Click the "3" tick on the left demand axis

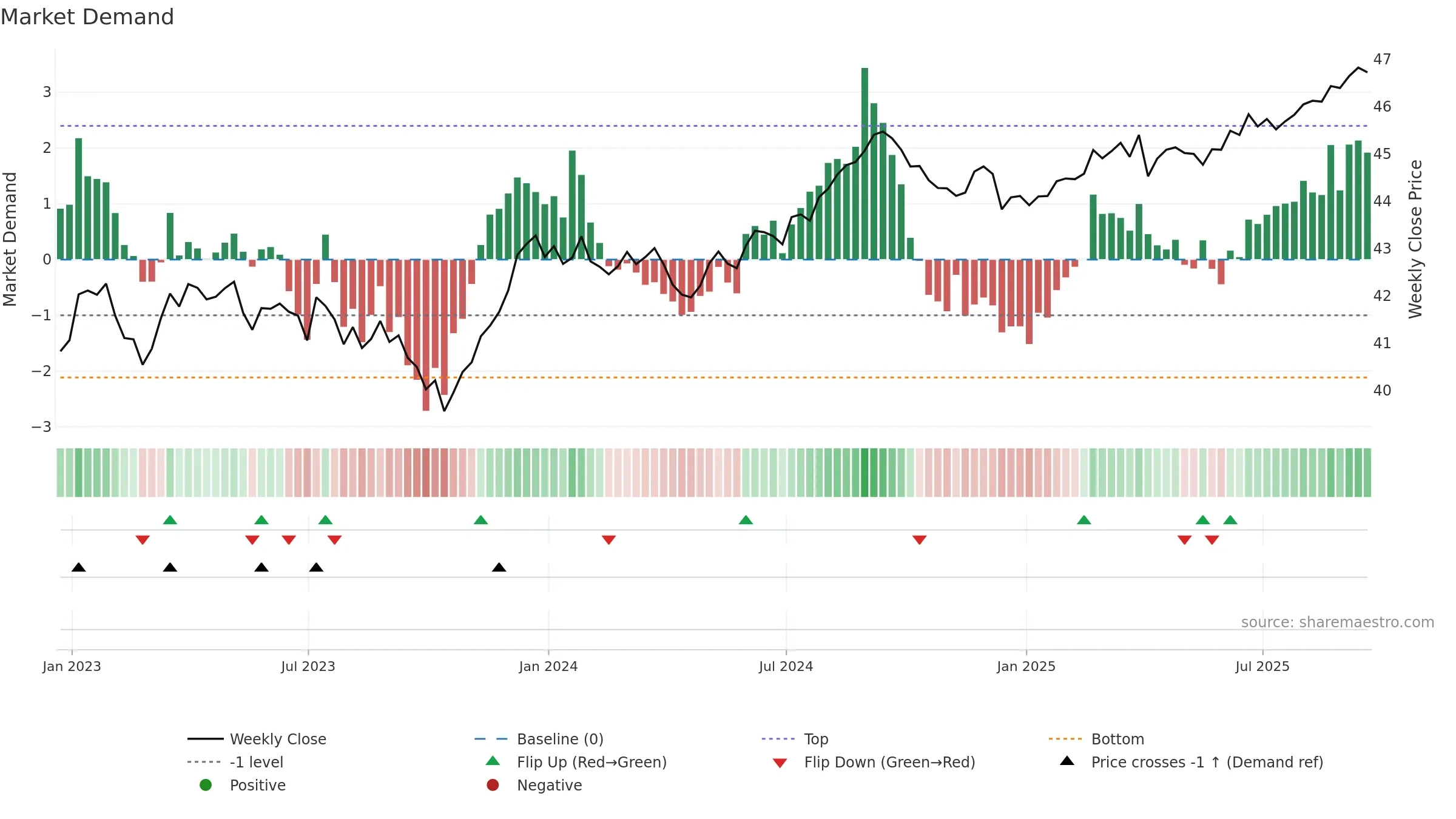[x=47, y=92]
